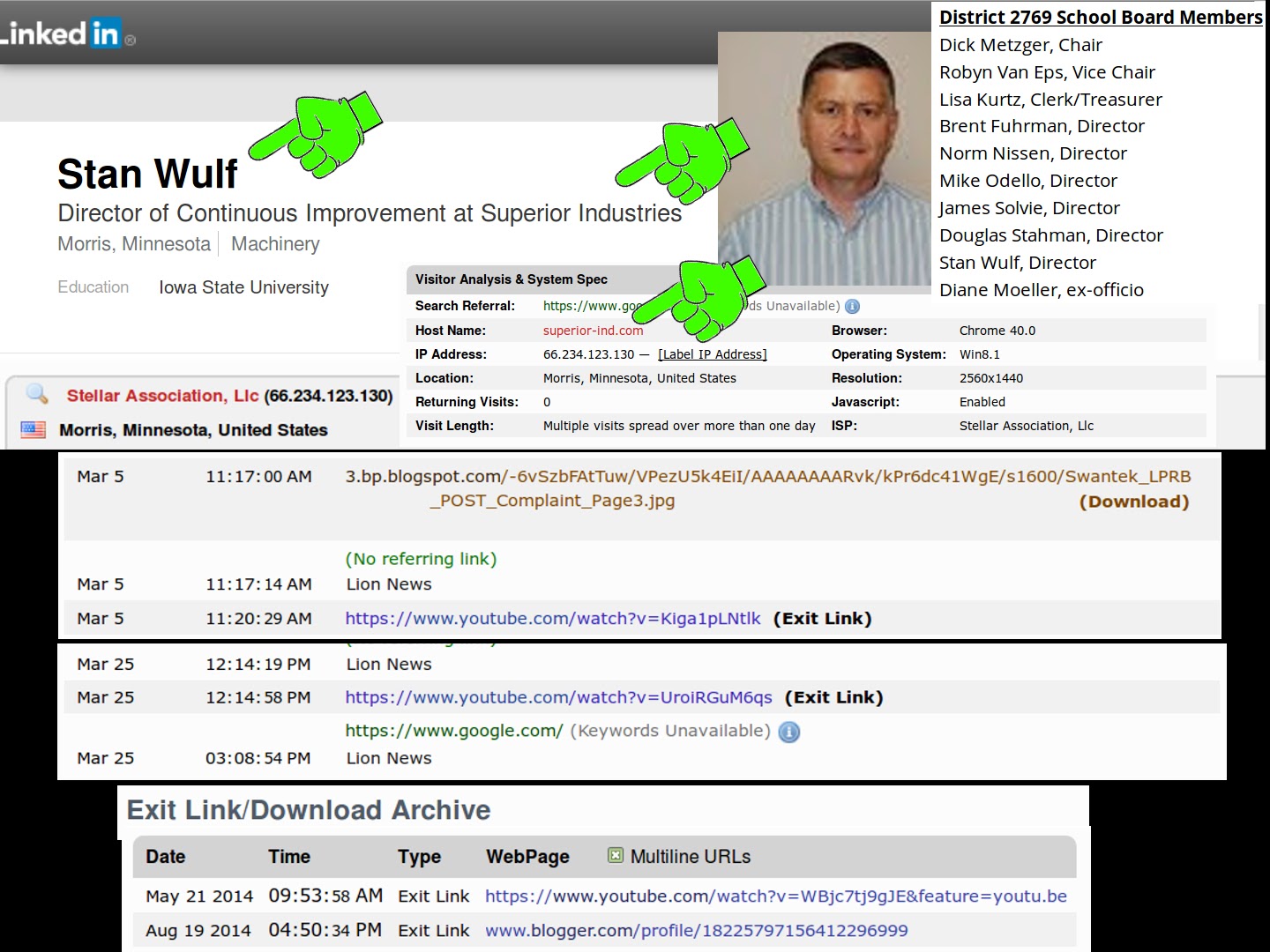The height and width of the screenshot is (952, 1270).
Task: Click Norm Nissen, Director
Action: [x=1033, y=153]
